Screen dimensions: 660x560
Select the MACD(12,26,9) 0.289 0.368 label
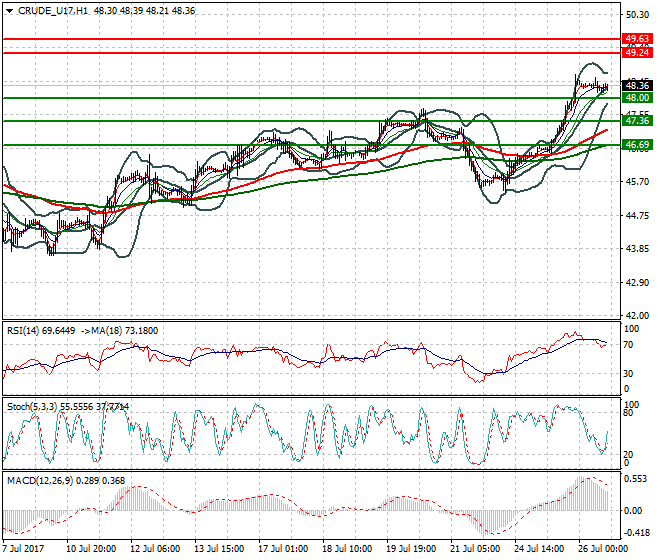[66, 481]
